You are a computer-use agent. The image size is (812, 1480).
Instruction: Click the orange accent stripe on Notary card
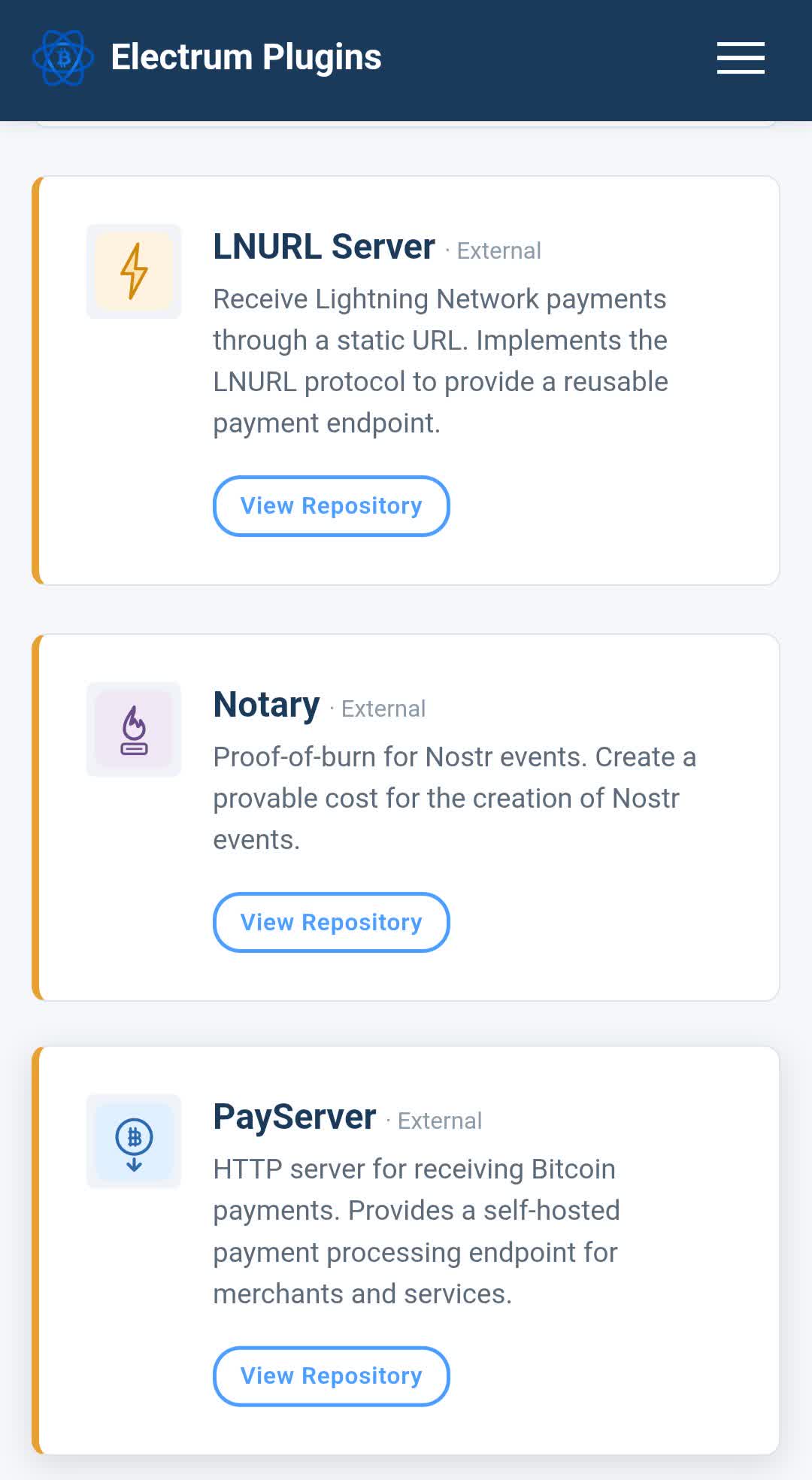click(35, 817)
